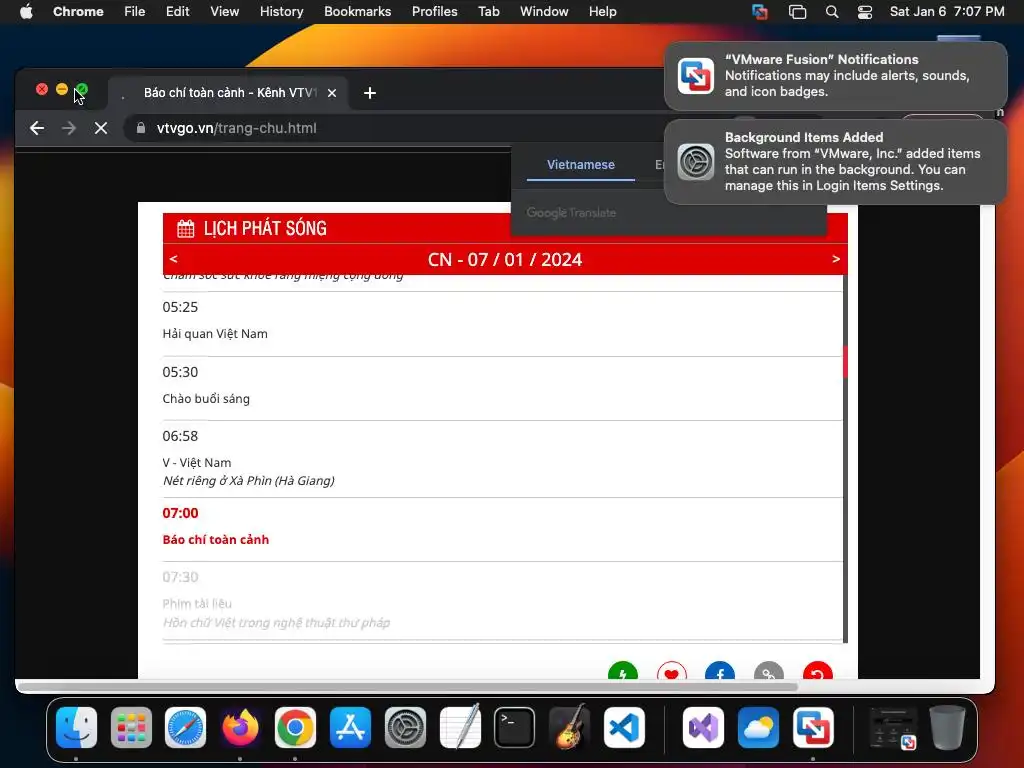The height and width of the screenshot is (768, 1024).
Task: Click the red heart favorite button
Action: [671, 671]
